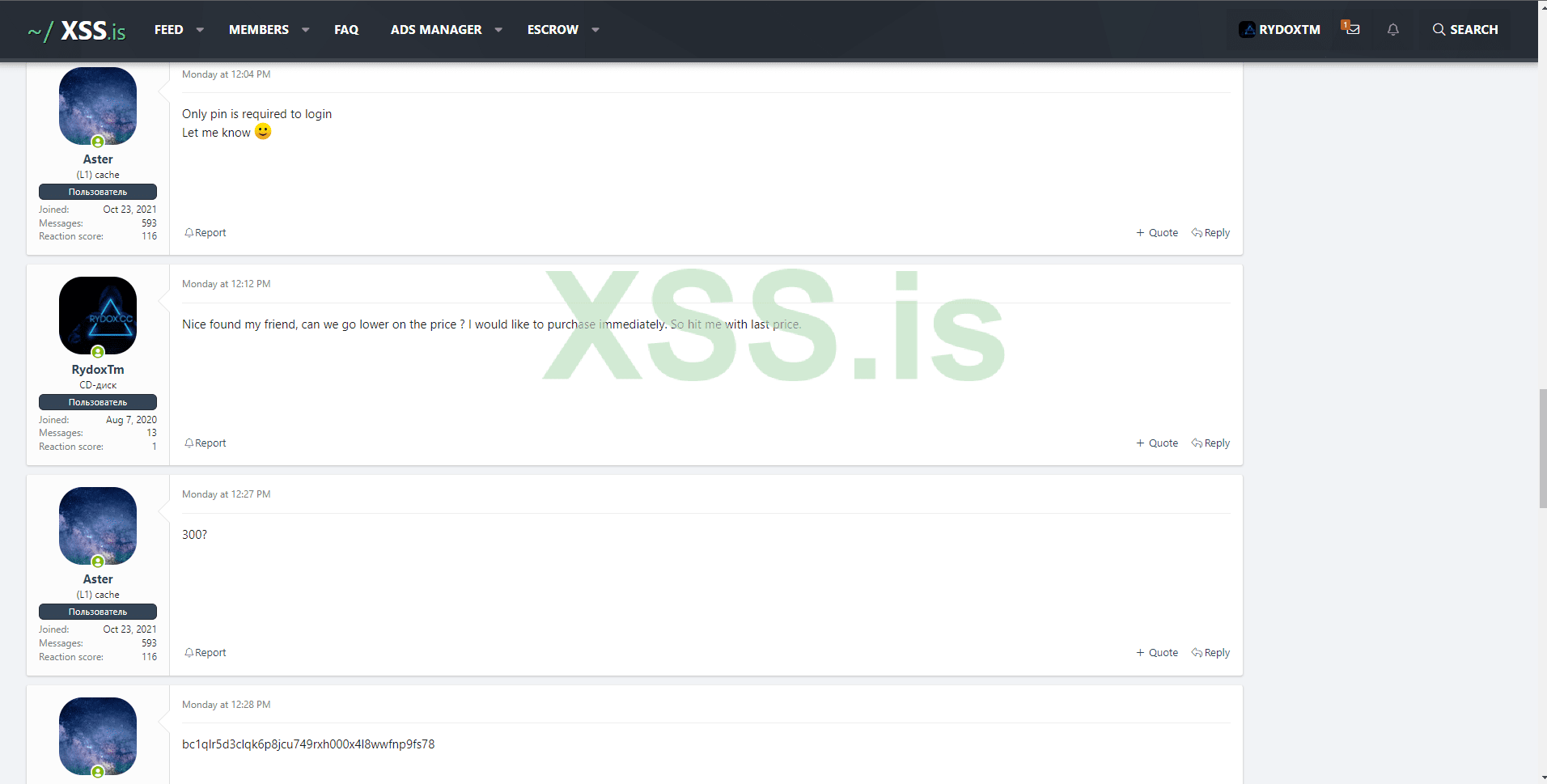Open Aster's avatar on the 12:04 PM post

tap(98, 106)
